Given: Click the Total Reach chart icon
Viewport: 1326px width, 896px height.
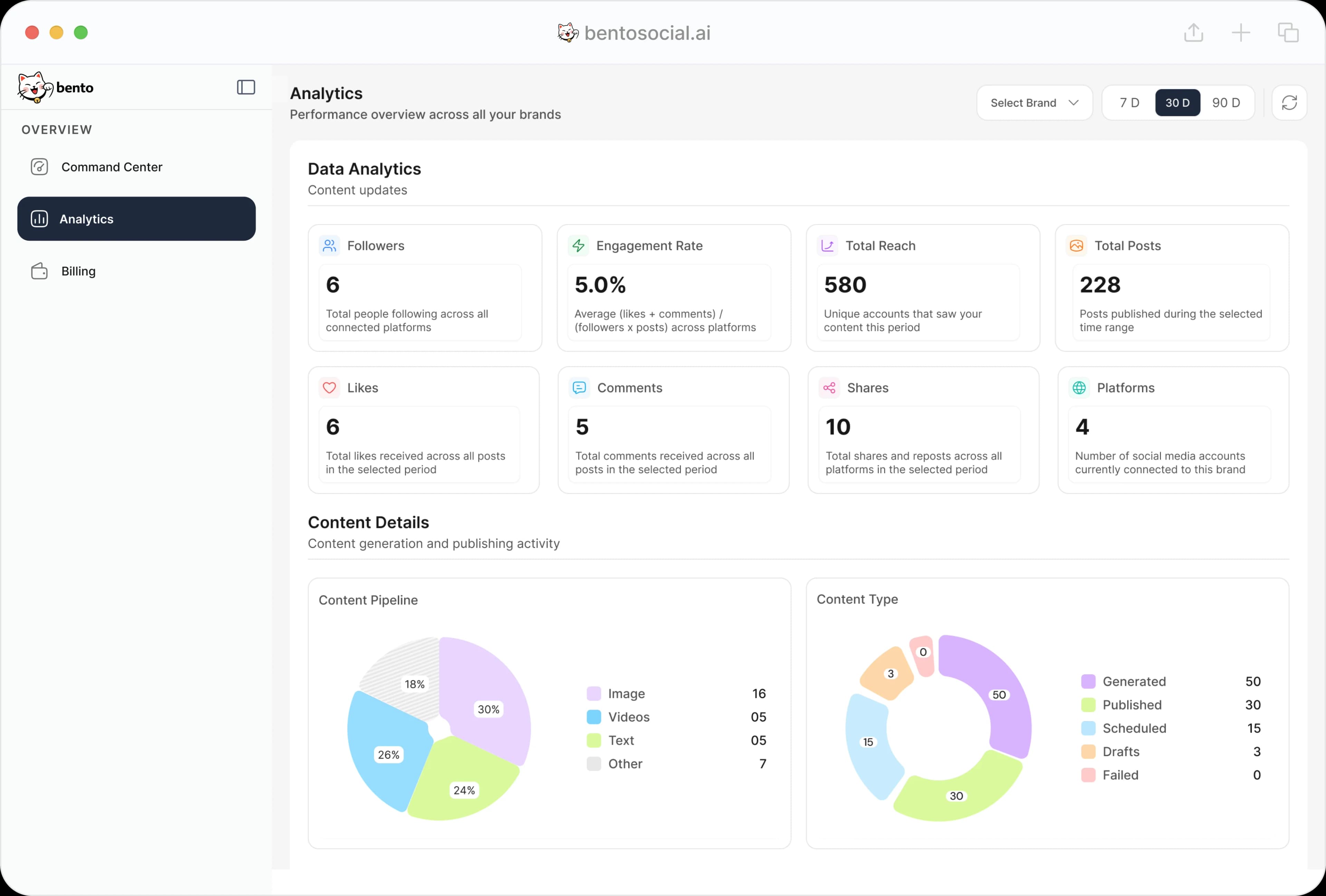Looking at the screenshot, I should tap(827, 246).
